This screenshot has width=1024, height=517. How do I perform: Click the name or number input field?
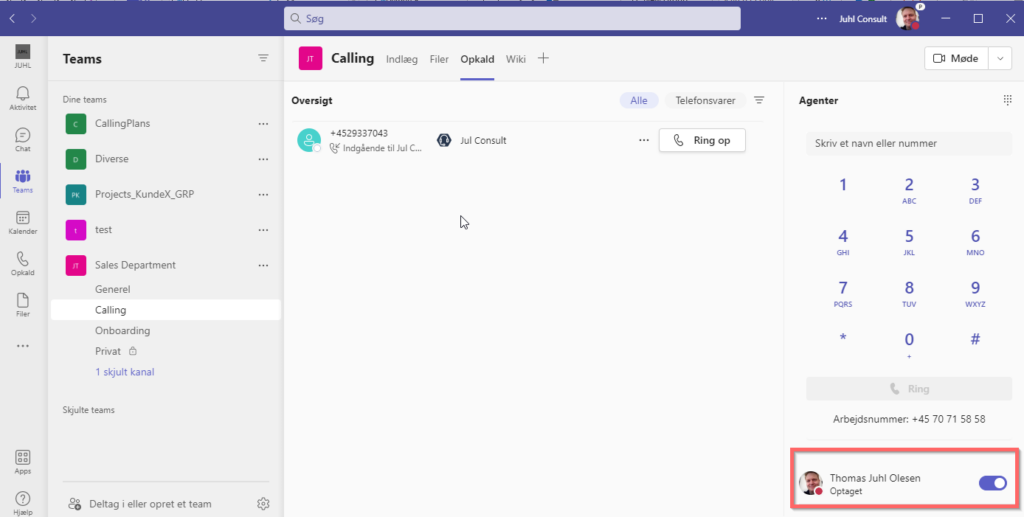coord(909,143)
